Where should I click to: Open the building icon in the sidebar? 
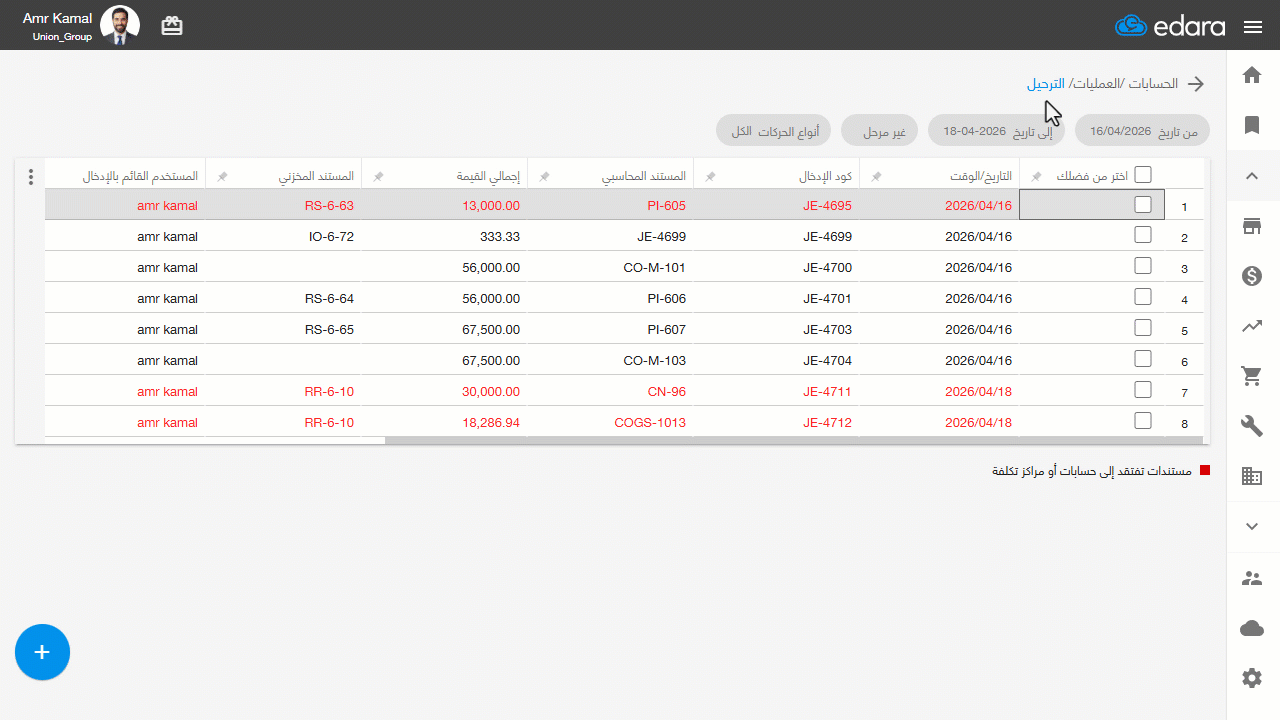point(1252,476)
